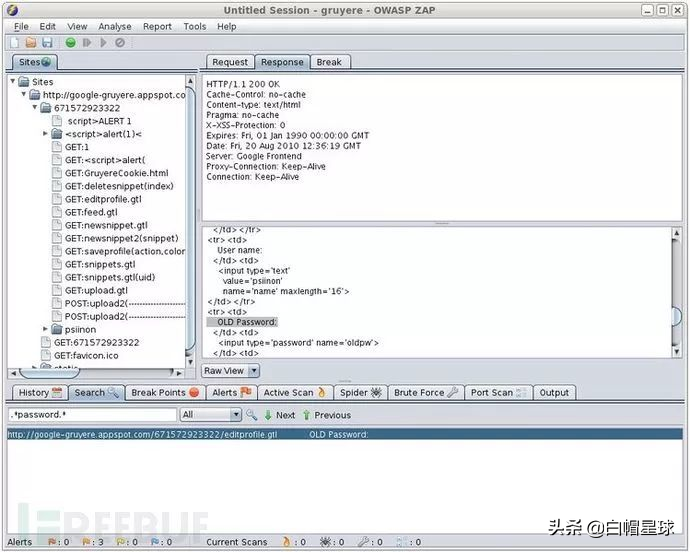Collapse the root Sites tree node

click(x=13, y=81)
